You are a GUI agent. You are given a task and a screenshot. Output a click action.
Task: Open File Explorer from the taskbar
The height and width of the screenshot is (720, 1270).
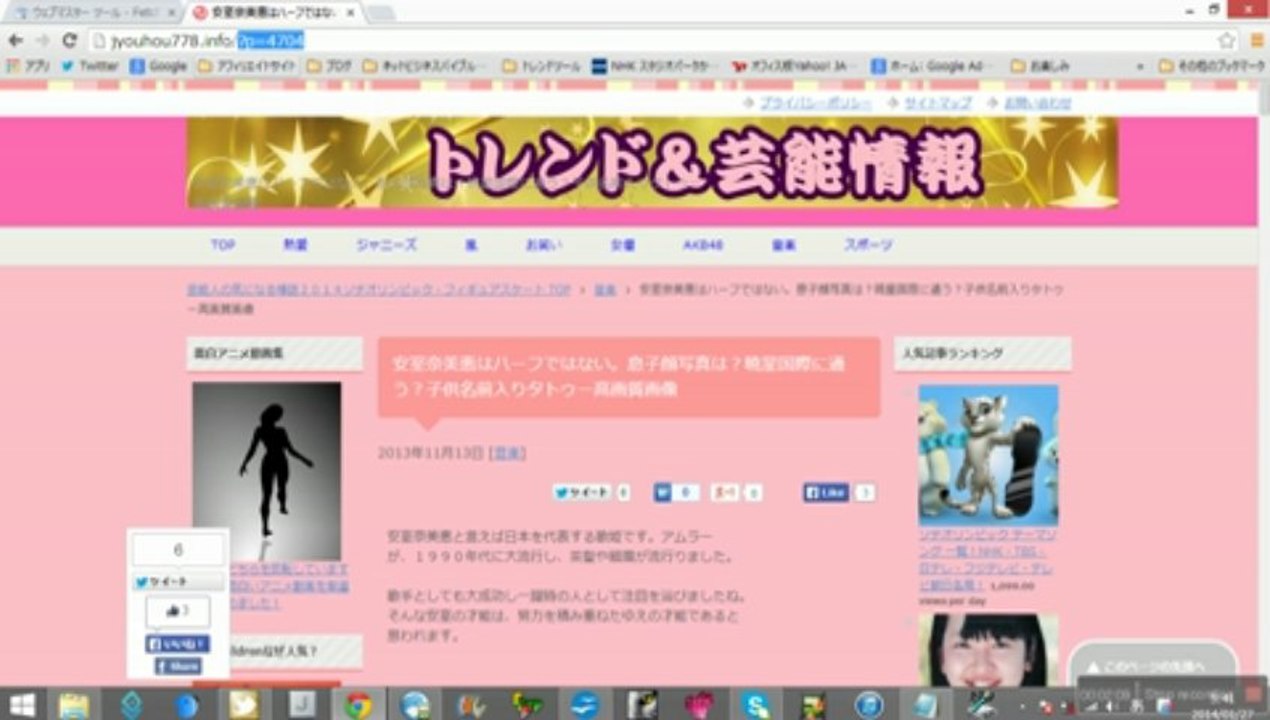[x=74, y=705]
